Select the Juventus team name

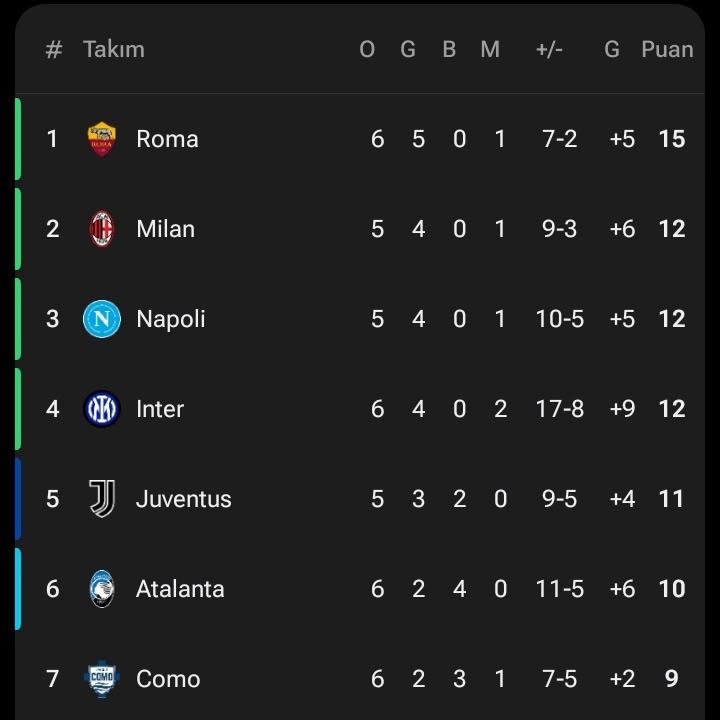pyautogui.click(x=183, y=499)
